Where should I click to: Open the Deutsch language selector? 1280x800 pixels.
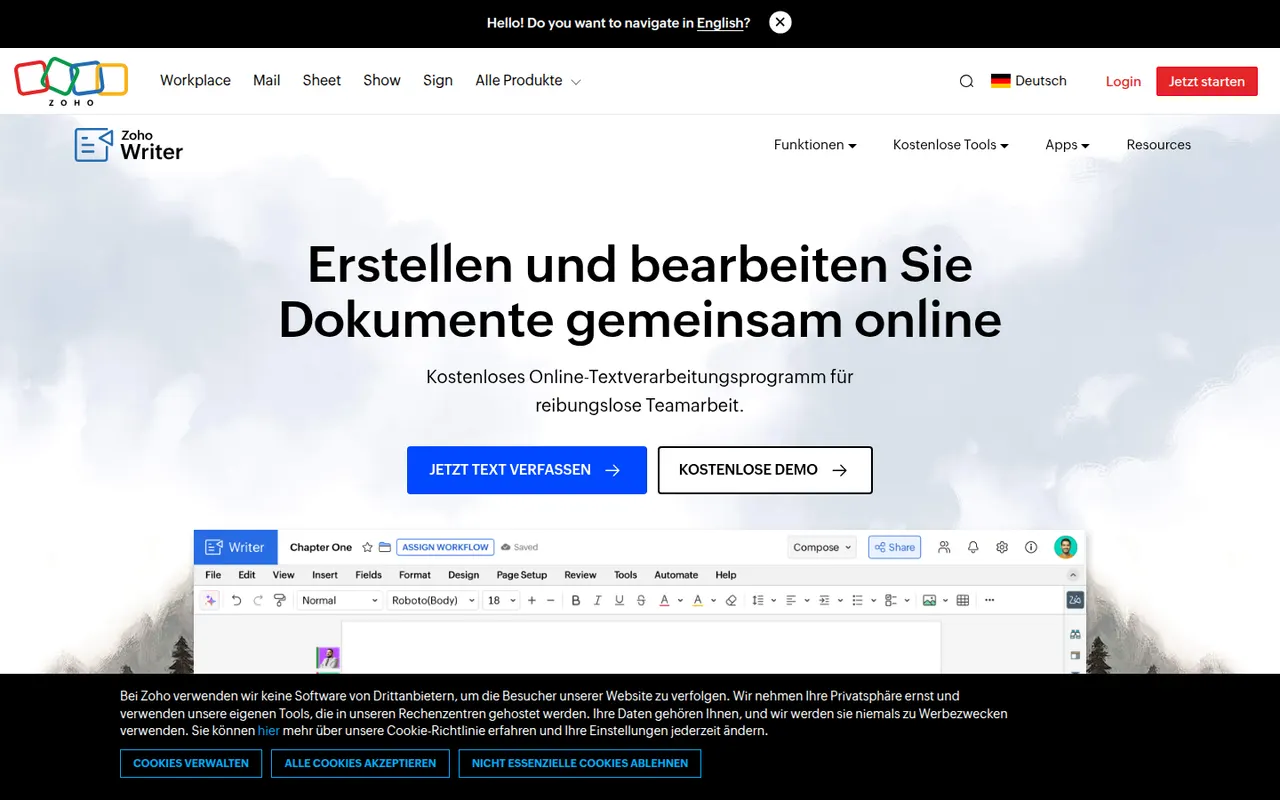tap(1029, 81)
